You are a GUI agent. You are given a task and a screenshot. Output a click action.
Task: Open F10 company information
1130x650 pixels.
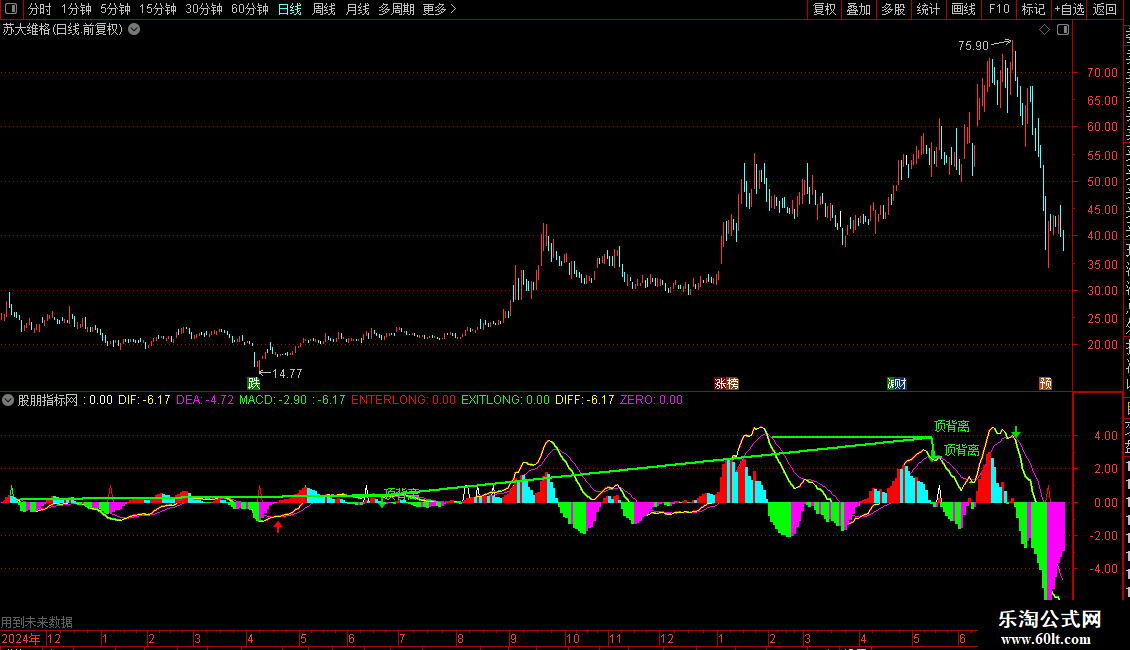[999, 9]
